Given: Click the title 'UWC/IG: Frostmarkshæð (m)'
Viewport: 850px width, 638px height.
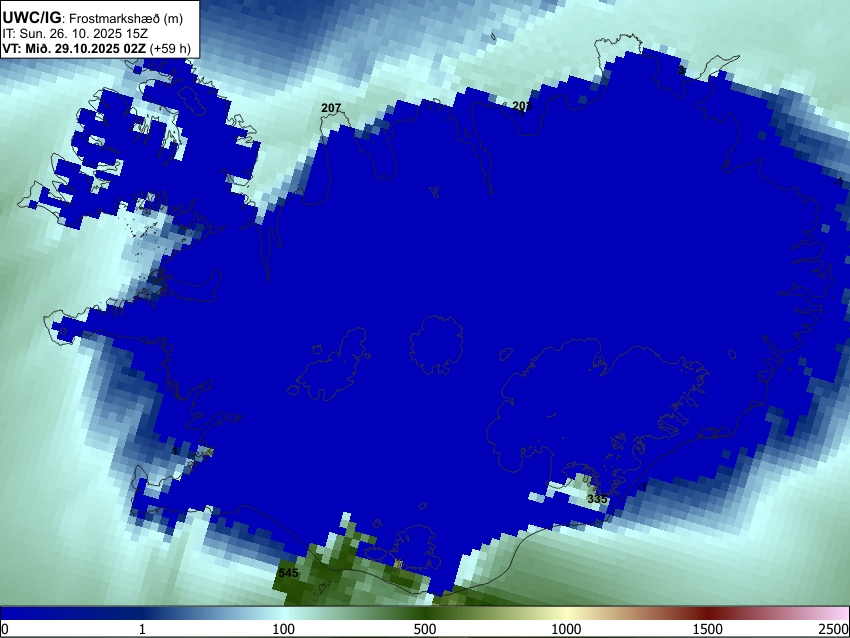Looking at the screenshot, I should click(93, 18).
